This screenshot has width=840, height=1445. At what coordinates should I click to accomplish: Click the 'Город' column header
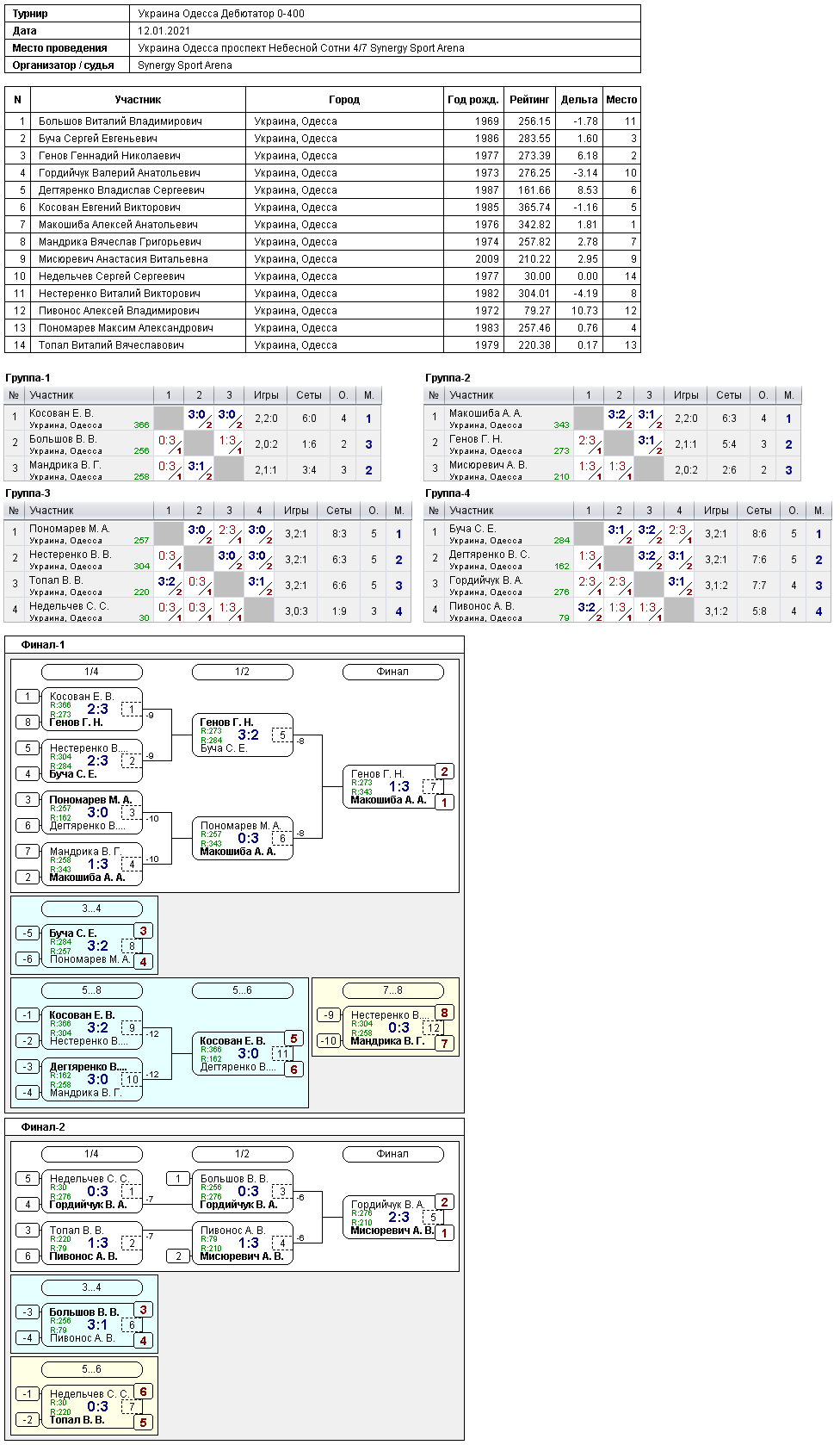point(344,100)
